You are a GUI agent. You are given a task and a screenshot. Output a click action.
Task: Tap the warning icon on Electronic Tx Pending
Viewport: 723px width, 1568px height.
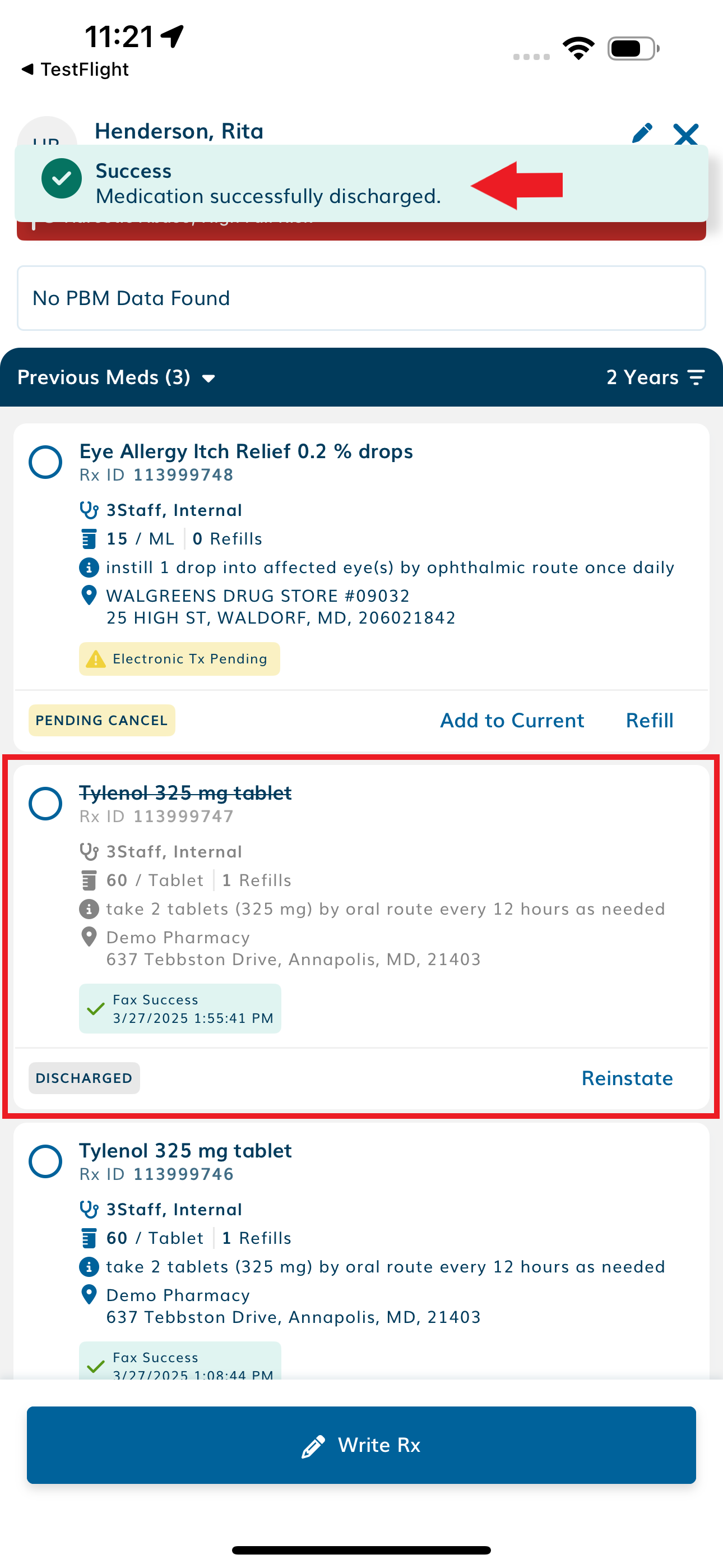click(x=95, y=658)
